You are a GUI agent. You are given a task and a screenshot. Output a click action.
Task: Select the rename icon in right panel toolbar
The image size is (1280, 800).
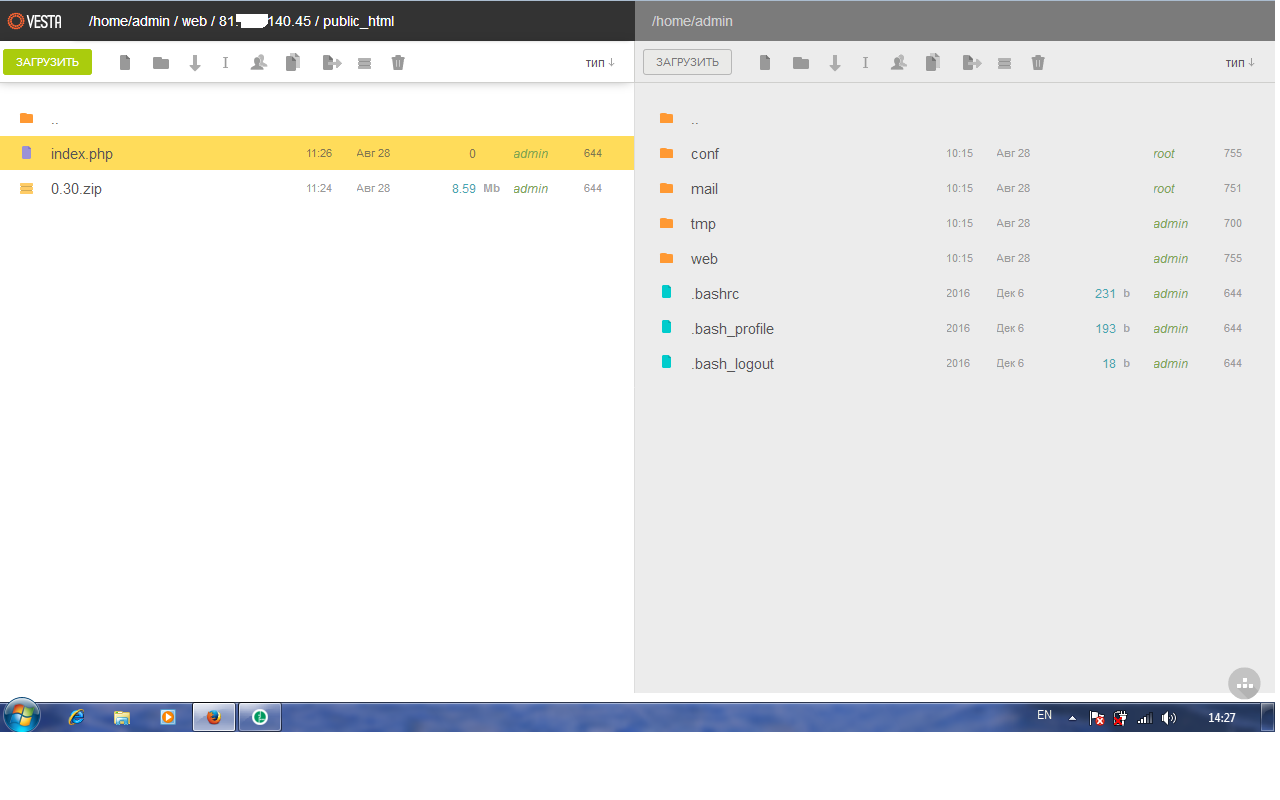865,63
